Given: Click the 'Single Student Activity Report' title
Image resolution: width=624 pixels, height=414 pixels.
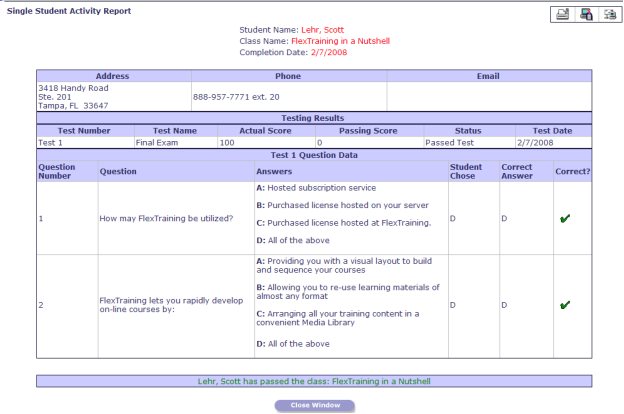Looking at the screenshot, I should pyautogui.click(x=69, y=11).
